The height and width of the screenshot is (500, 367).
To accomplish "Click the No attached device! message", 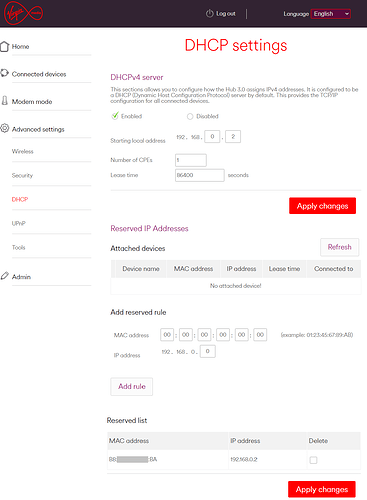I will tap(235, 286).
